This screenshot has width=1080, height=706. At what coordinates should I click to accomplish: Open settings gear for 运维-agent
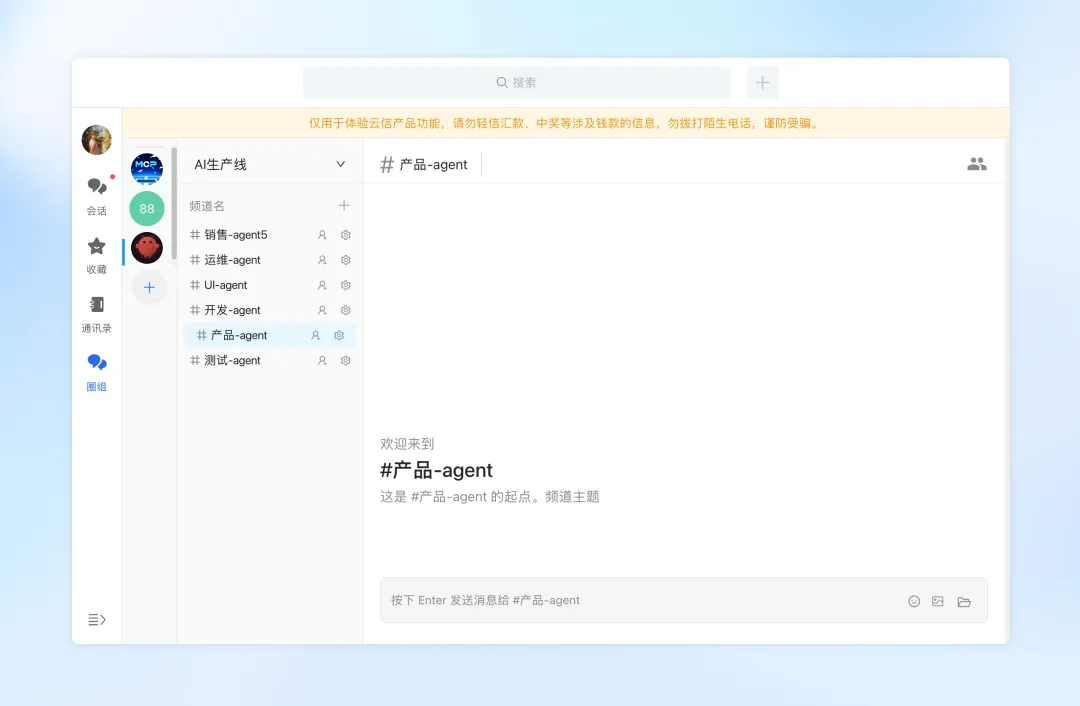[x=346, y=260]
